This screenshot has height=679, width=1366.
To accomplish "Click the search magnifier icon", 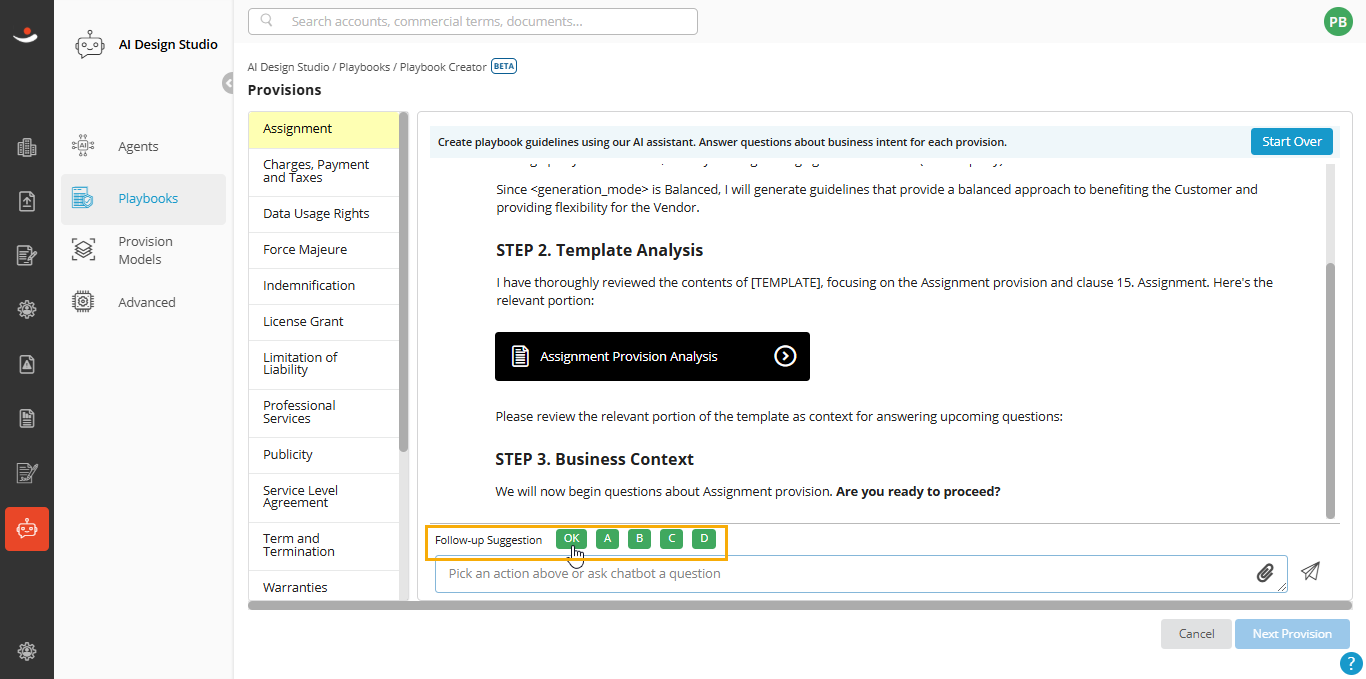I will pos(267,21).
